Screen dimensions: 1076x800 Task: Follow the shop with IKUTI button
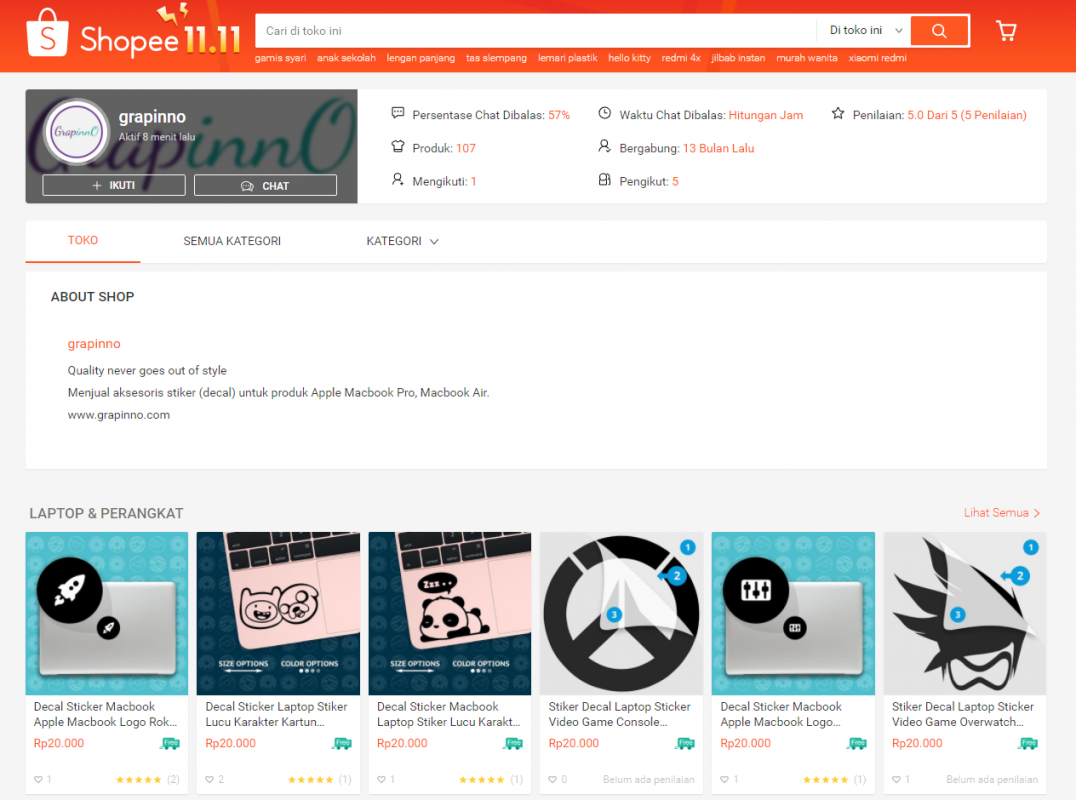pyautogui.click(x=114, y=185)
